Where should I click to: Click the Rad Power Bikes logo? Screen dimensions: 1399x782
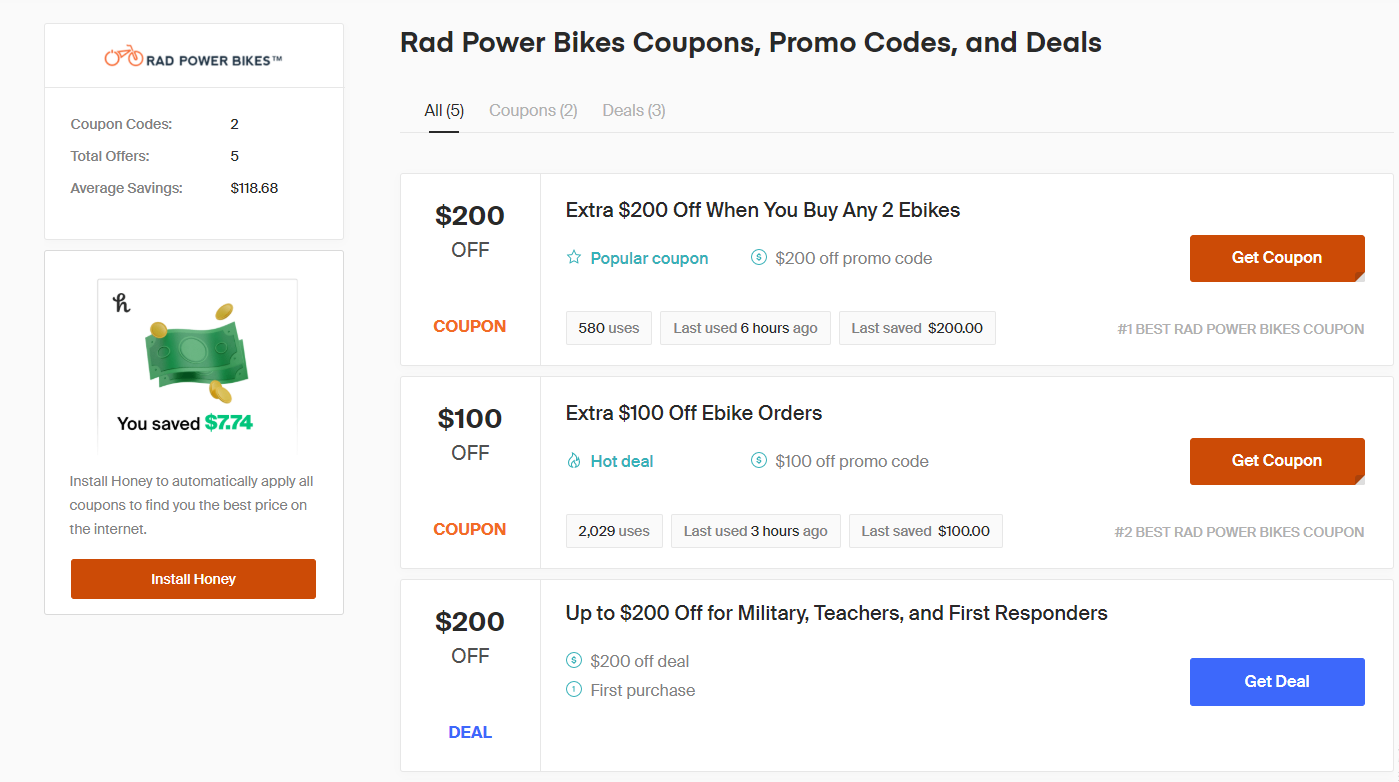click(x=193, y=57)
